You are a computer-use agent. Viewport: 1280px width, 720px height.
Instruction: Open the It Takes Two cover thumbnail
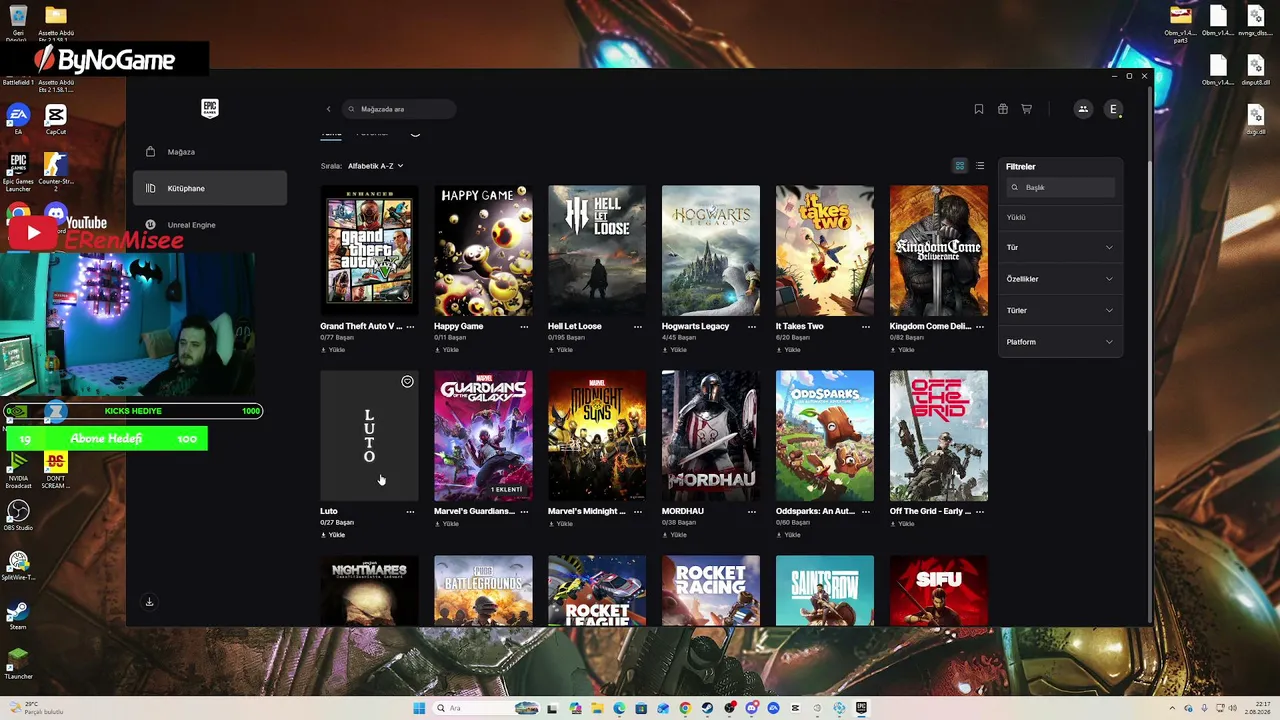(825, 250)
